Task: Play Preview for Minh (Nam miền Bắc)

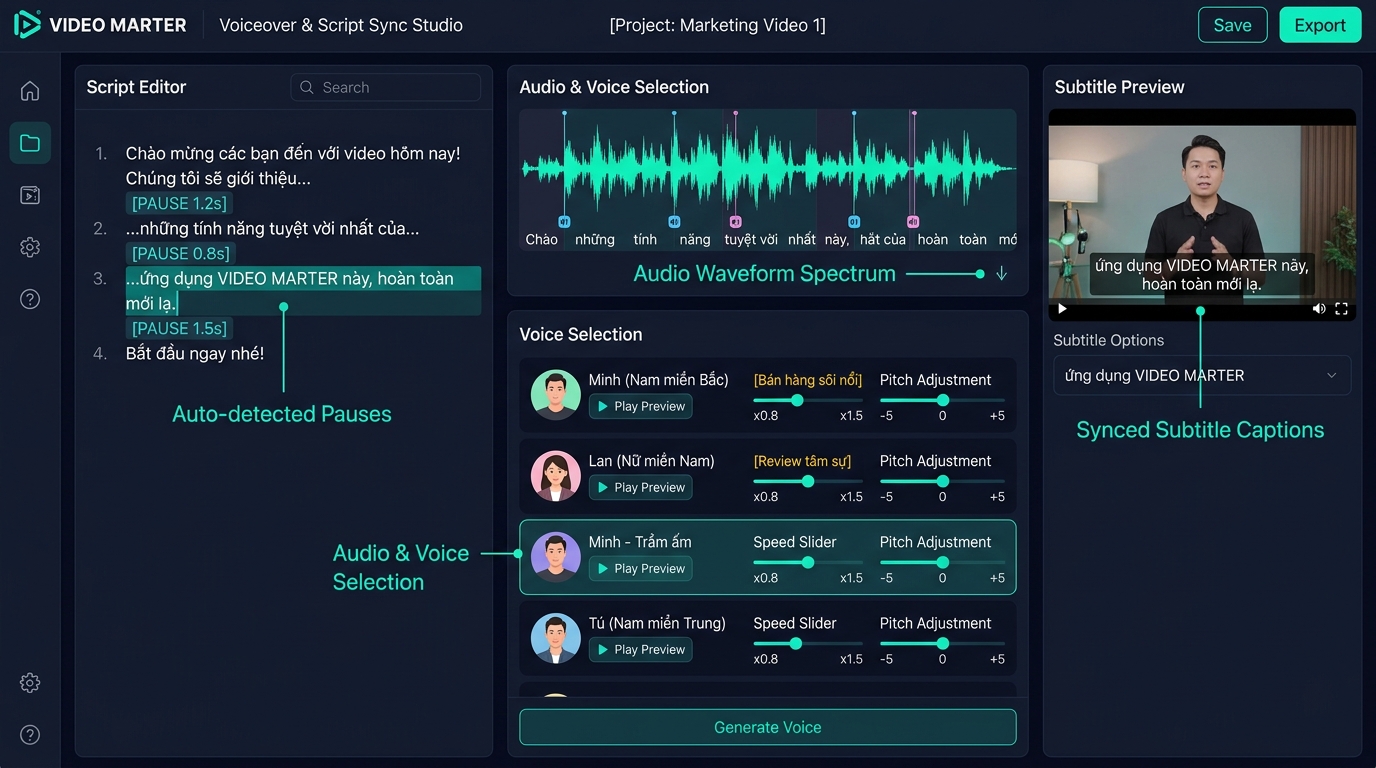Action: [x=641, y=406]
